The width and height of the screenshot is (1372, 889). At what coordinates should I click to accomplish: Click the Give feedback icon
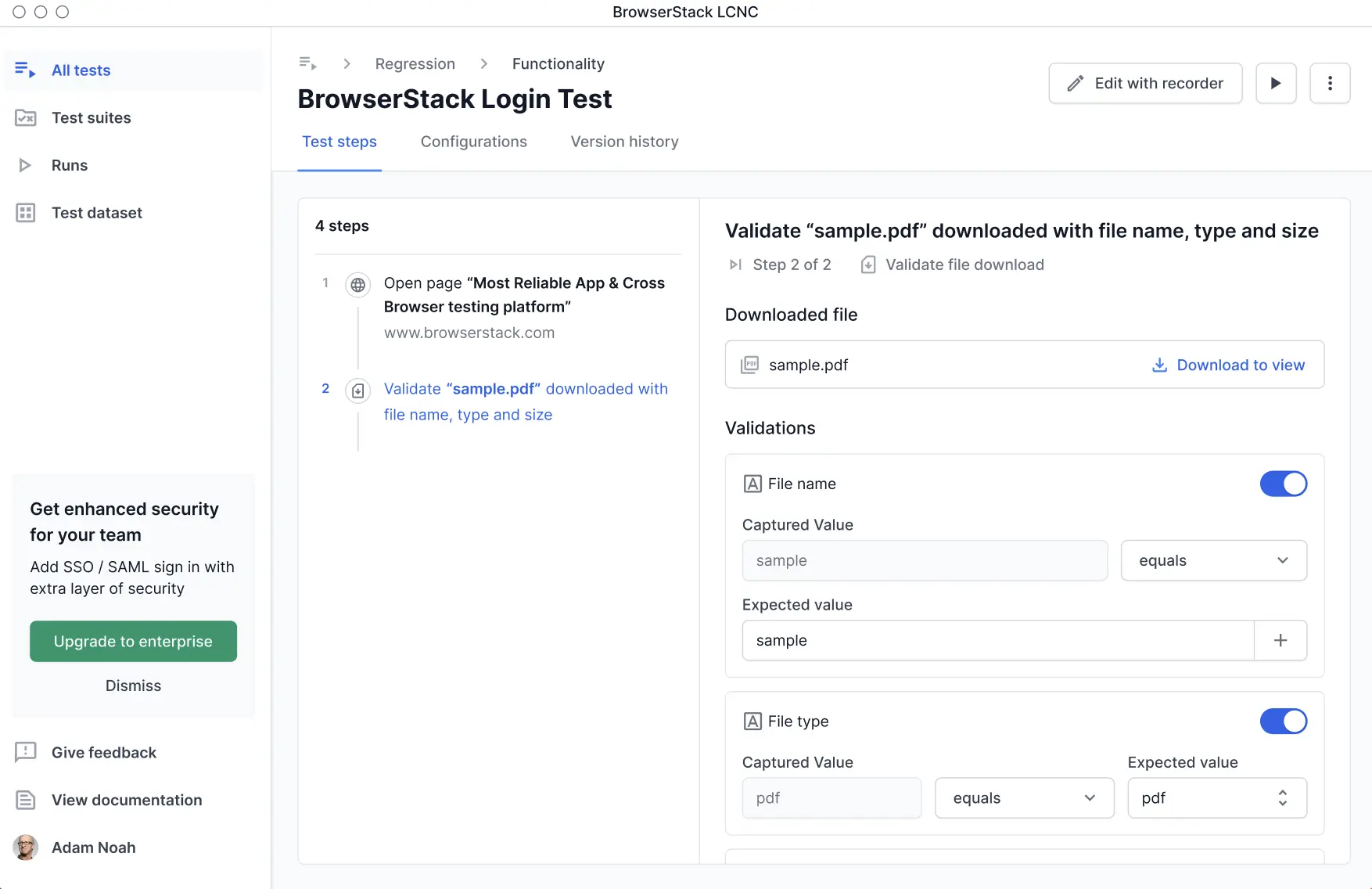point(26,753)
